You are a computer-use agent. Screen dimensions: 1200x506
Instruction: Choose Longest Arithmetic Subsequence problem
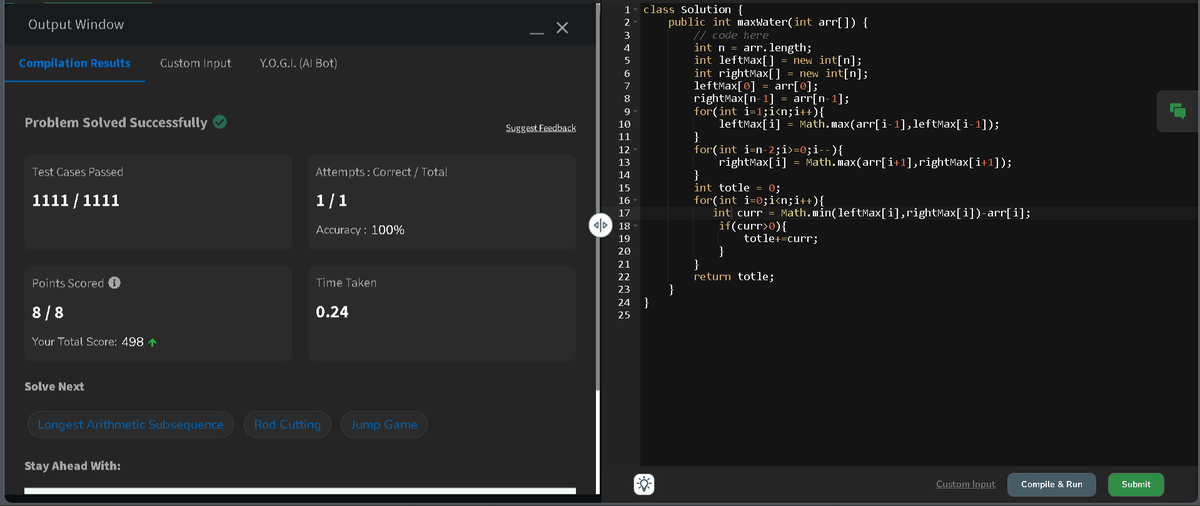(x=131, y=424)
